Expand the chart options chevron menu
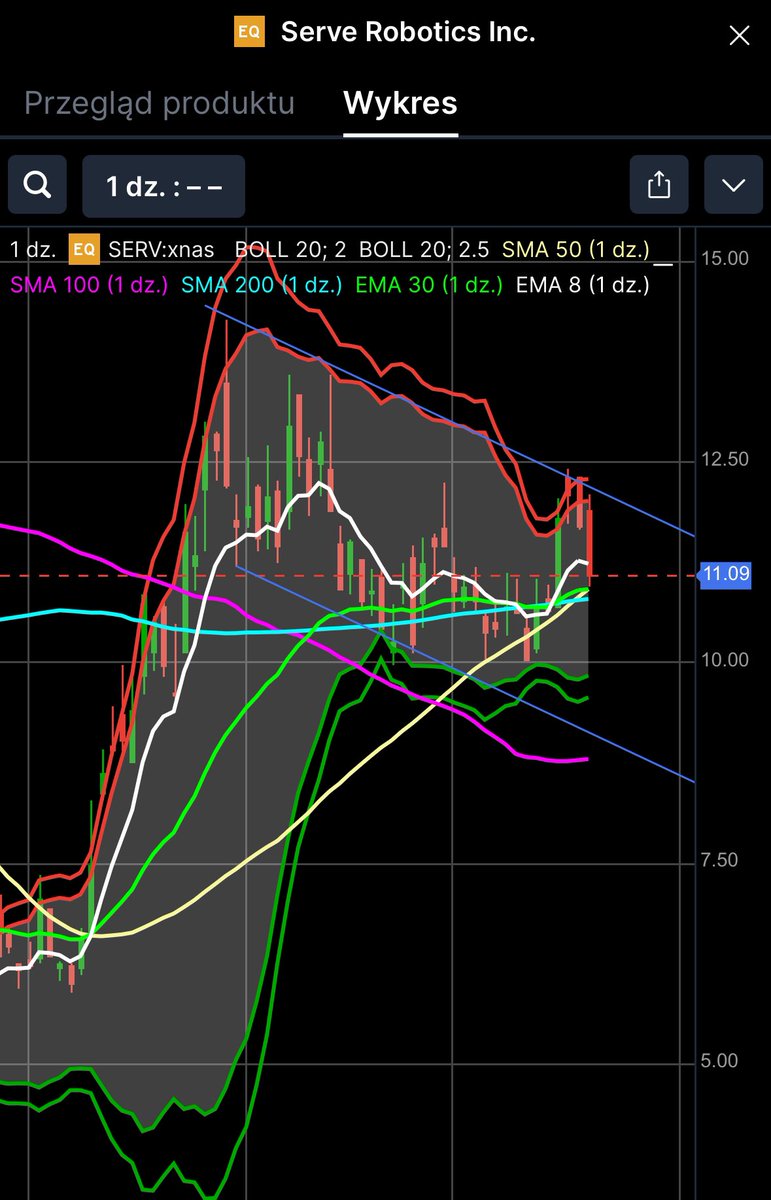Screen dimensions: 771x1200 coord(734,186)
